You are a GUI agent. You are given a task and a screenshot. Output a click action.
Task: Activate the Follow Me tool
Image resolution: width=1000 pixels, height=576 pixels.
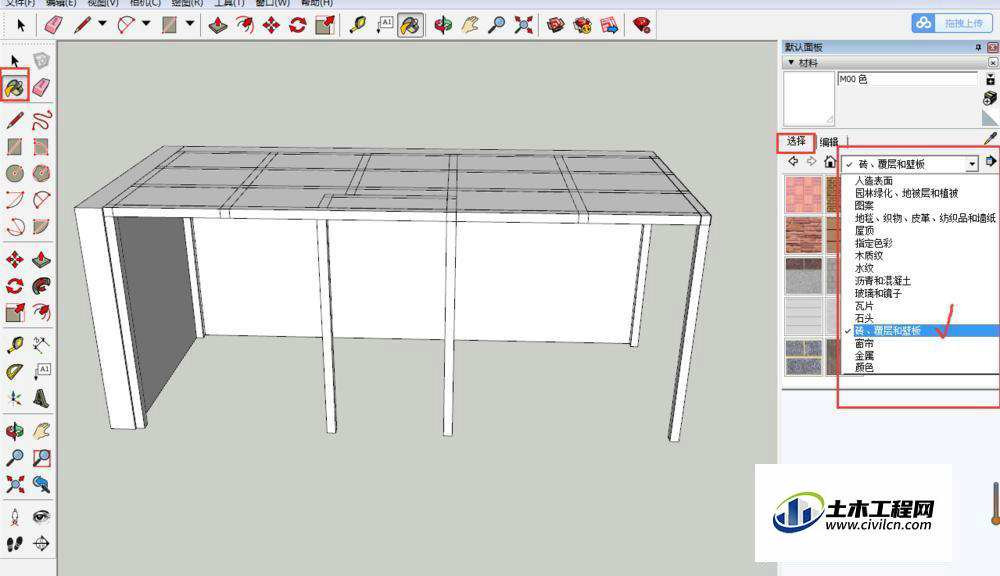[41, 286]
